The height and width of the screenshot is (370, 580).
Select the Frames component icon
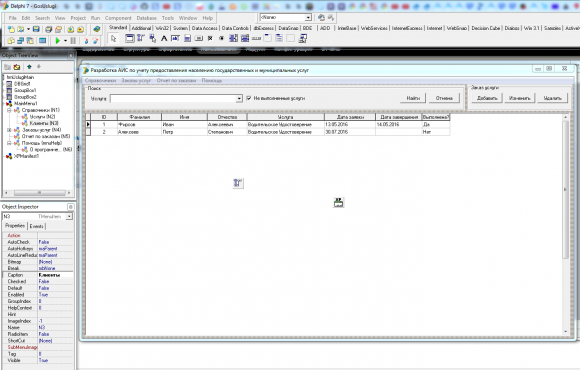130,38
